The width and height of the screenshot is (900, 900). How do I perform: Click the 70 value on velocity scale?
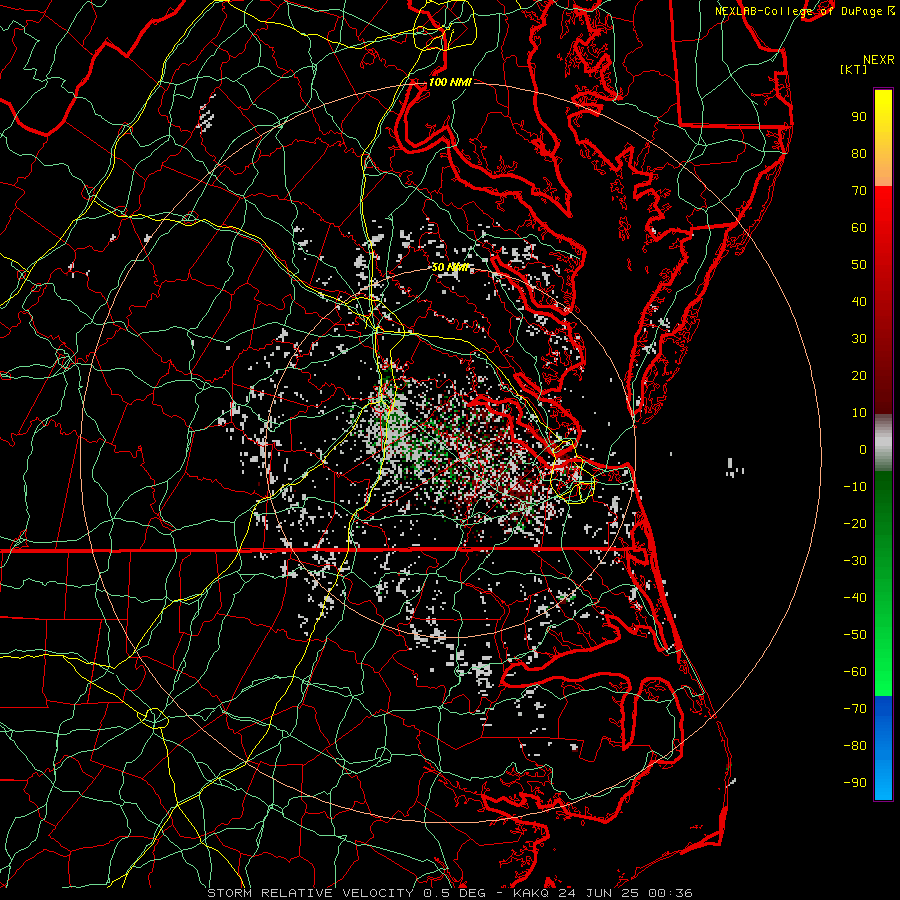coord(859,191)
